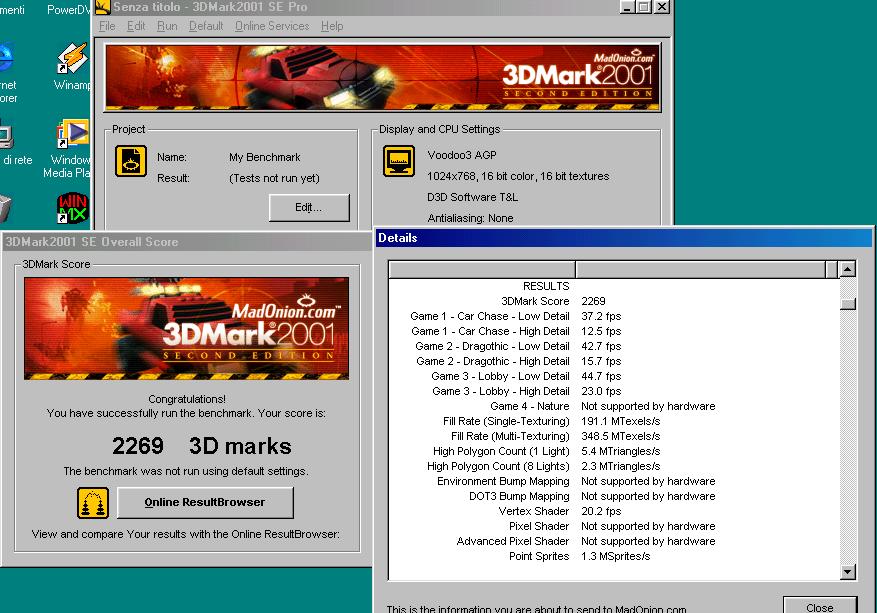Click the Voodoo3 AGP display adapter text

coord(462,155)
